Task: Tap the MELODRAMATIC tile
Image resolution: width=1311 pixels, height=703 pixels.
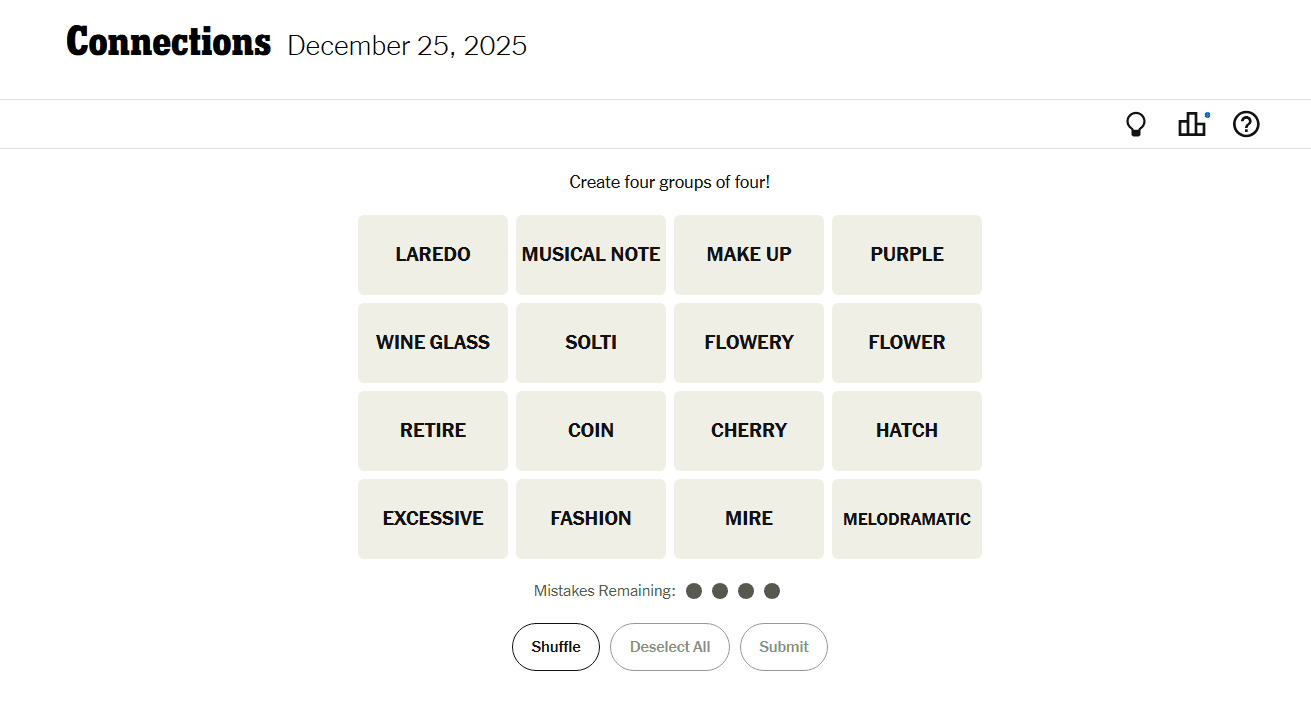Action: coord(907,519)
